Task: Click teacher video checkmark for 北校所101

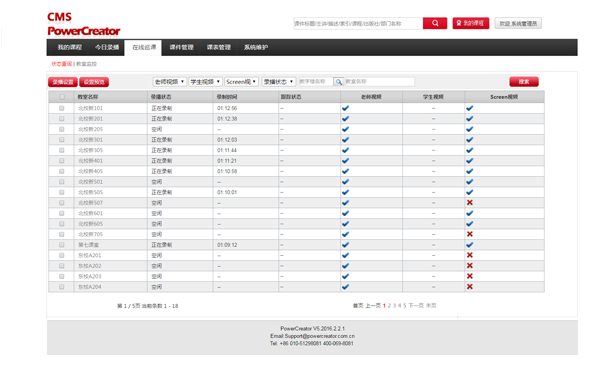Action: coord(345,108)
